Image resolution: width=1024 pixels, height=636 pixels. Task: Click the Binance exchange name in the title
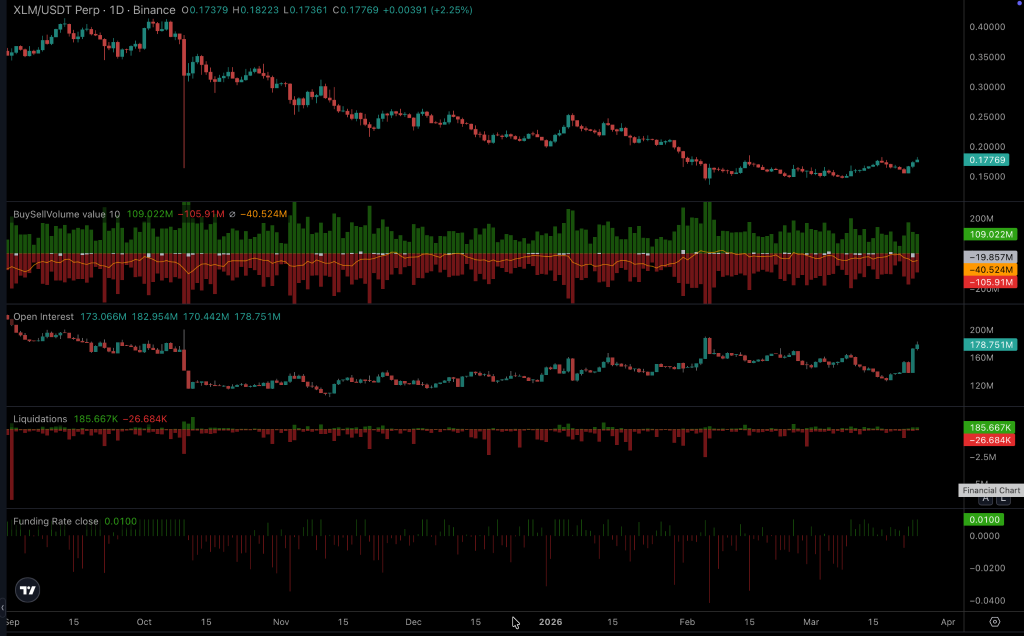tap(157, 9)
